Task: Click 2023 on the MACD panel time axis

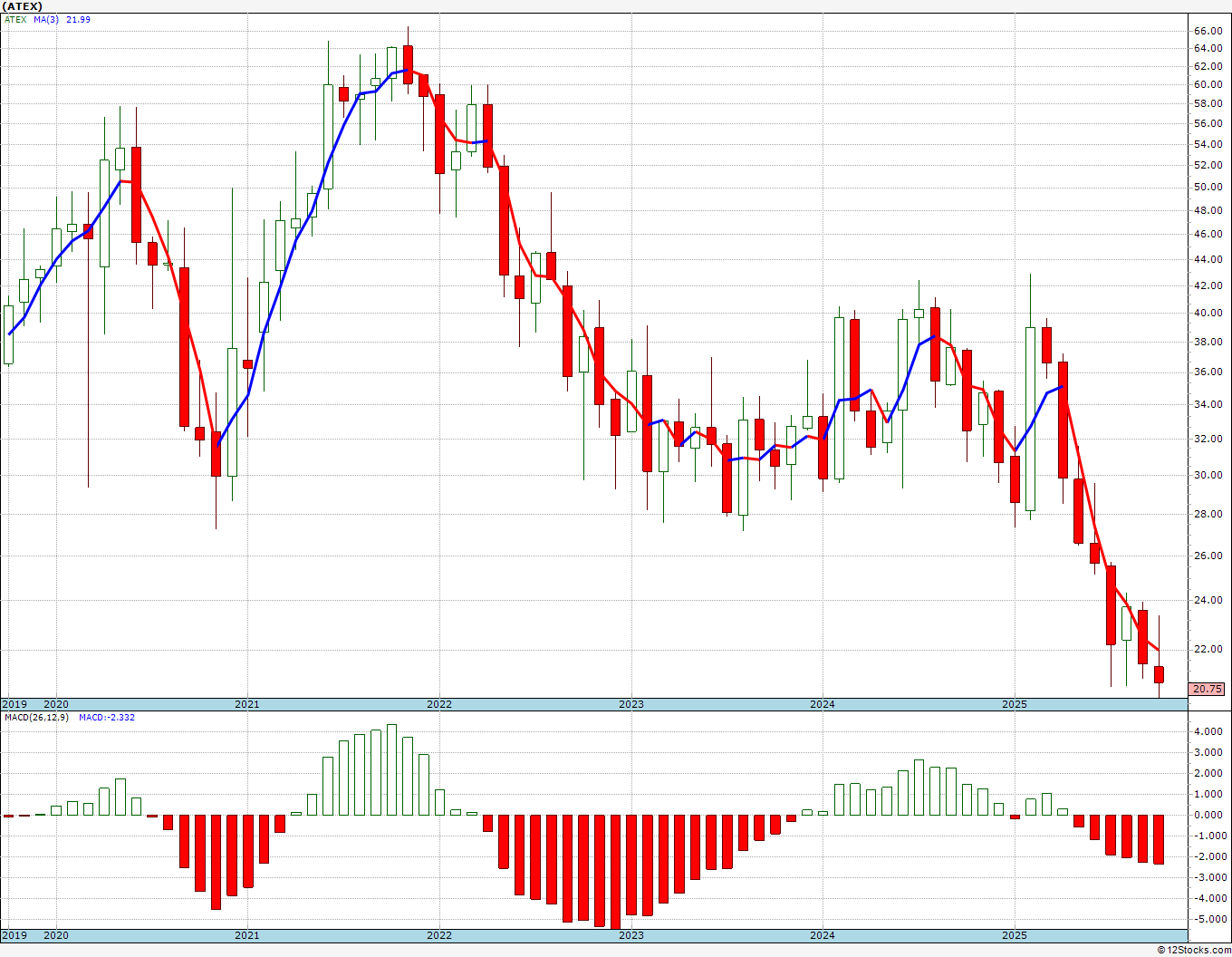Action: tap(631, 935)
